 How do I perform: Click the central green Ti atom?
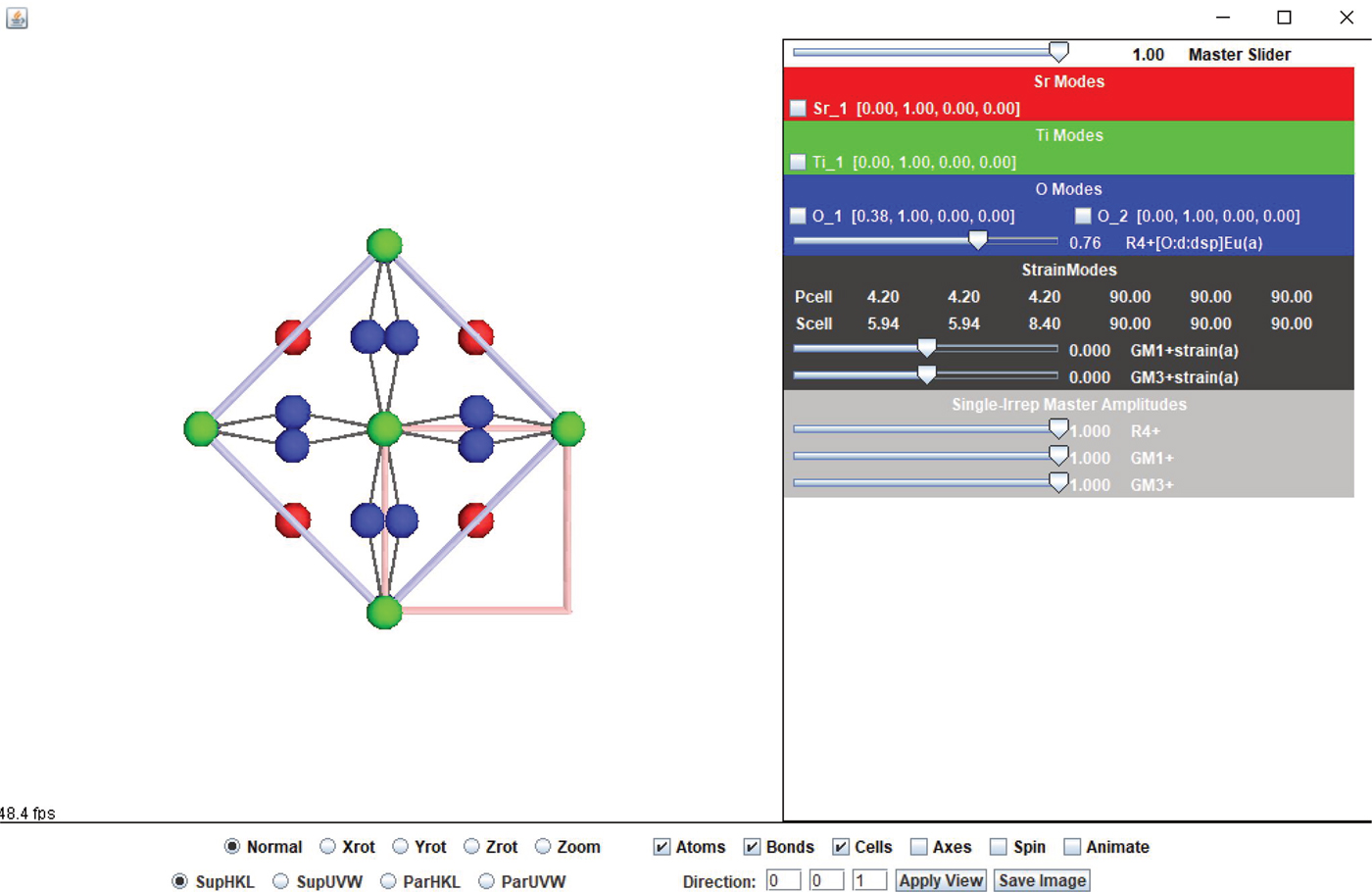[384, 428]
